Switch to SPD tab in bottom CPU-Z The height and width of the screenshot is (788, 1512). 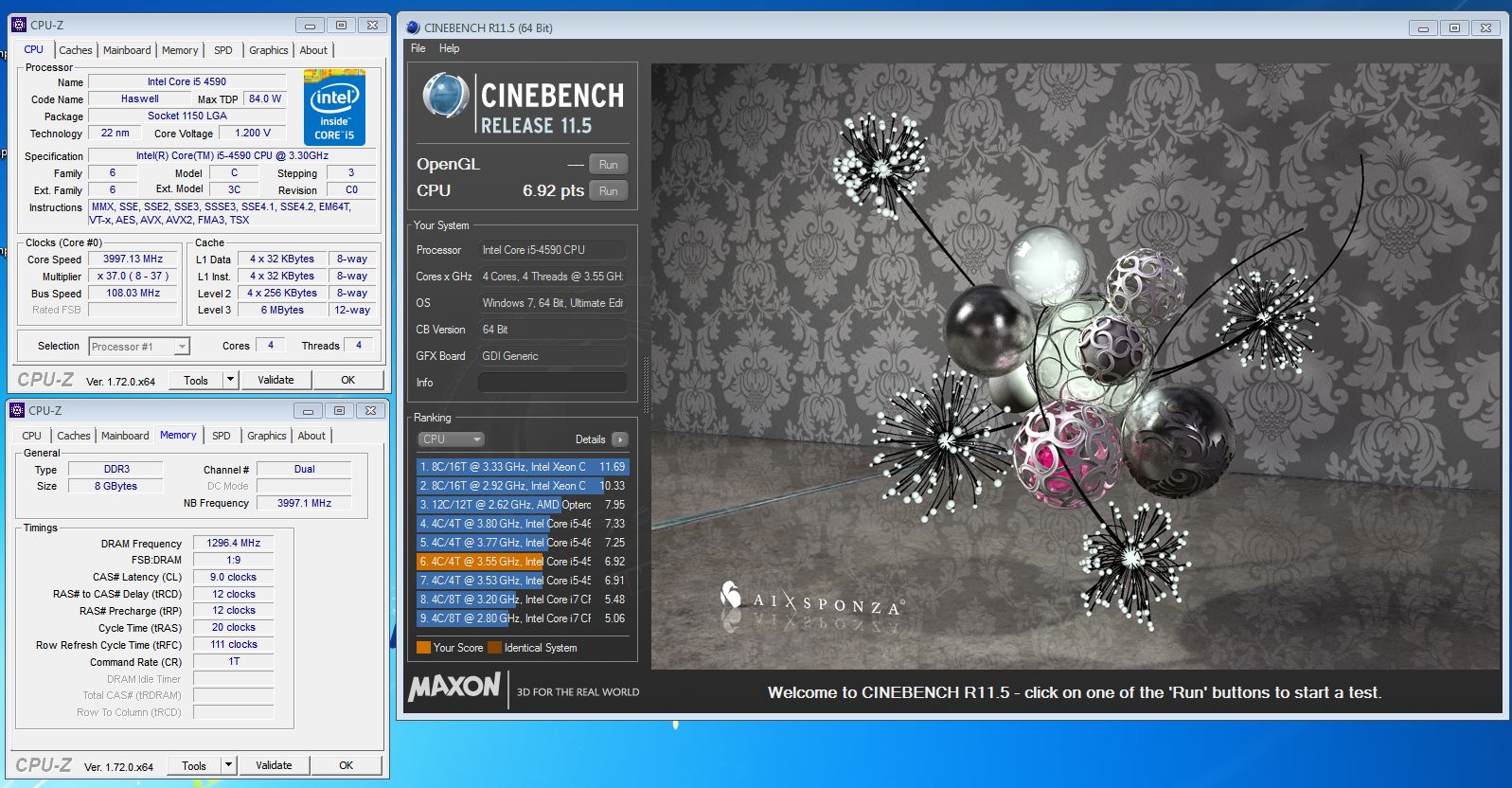coord(222,436)
